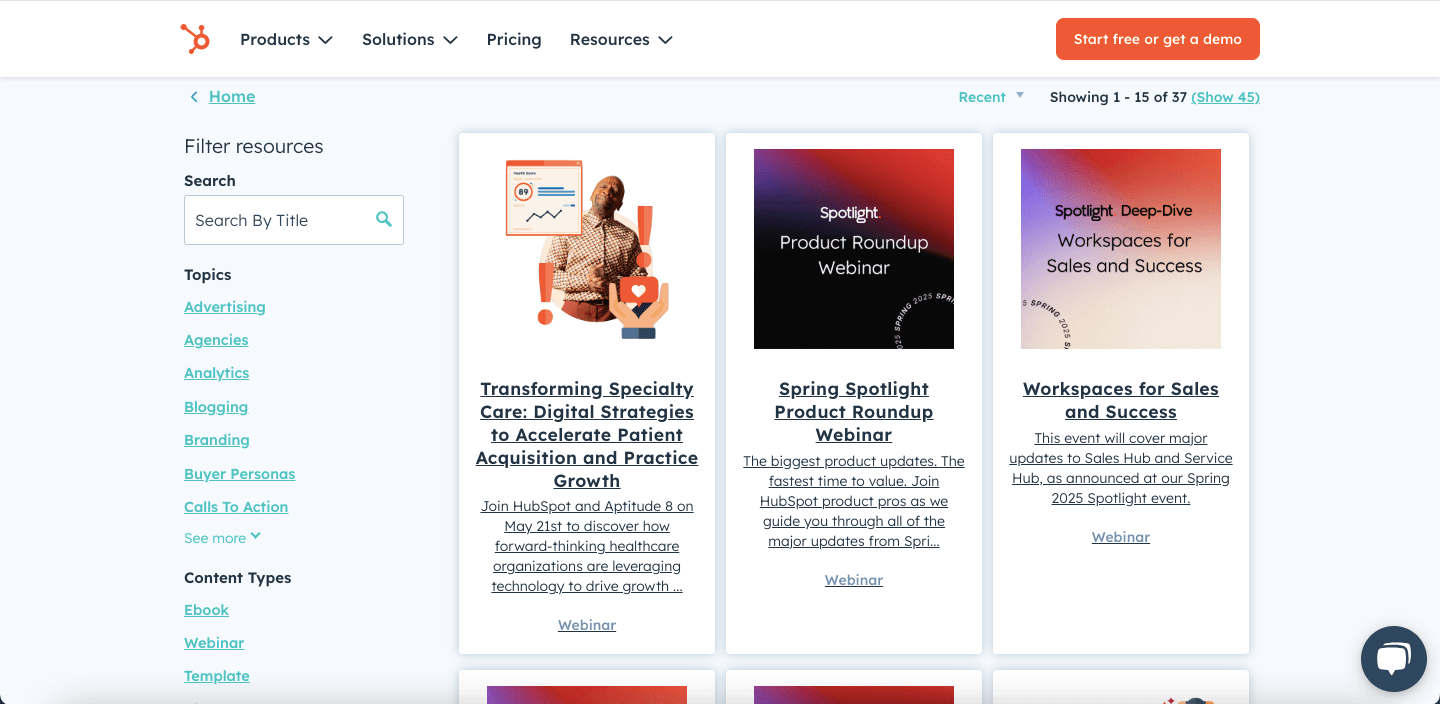Select the Ebook content type
Image resolution: width=1440 pixels, height=704 pixels.
(207, 610)
